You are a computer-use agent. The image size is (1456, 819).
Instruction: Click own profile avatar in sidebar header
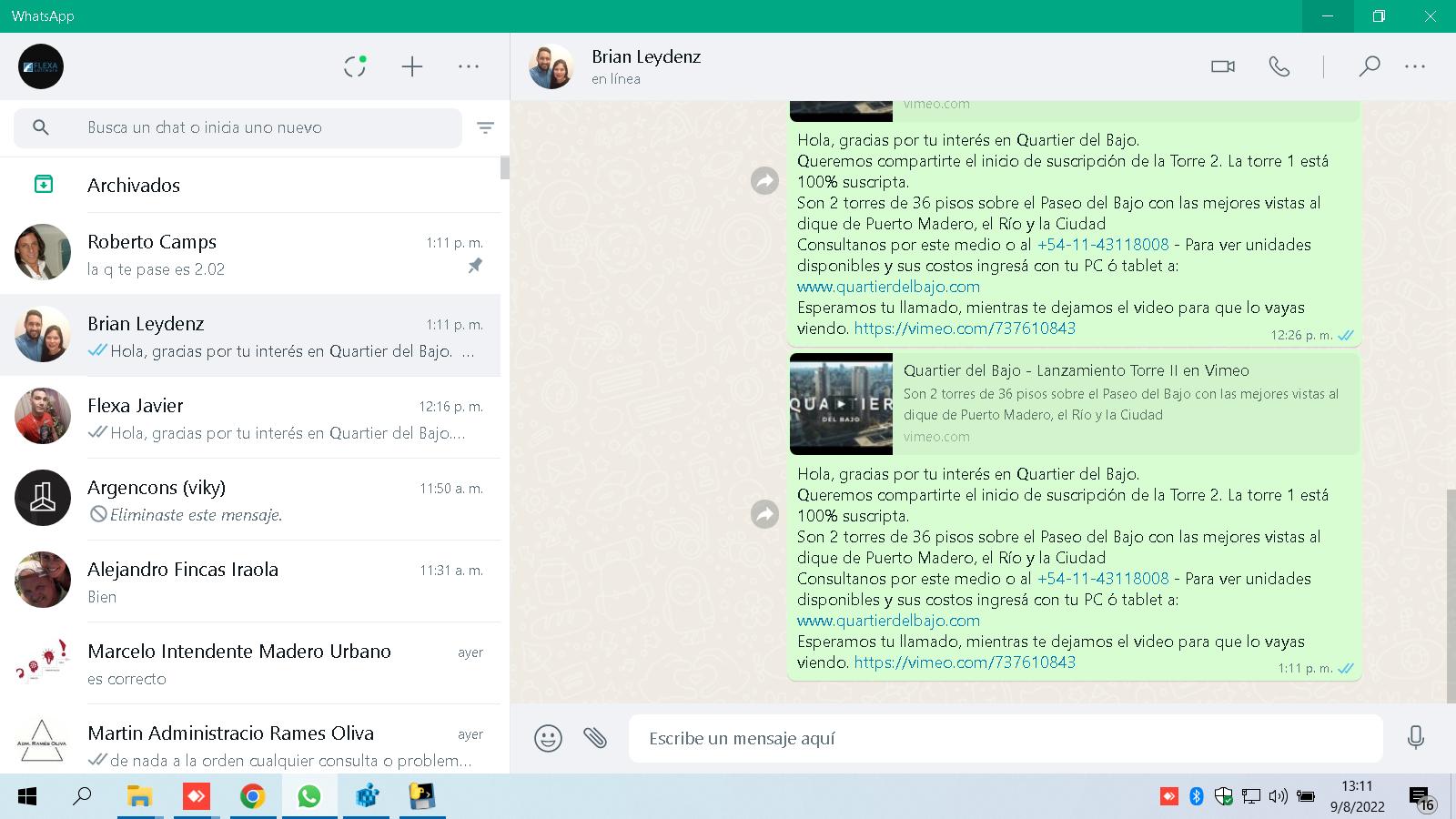click(41, 66)
